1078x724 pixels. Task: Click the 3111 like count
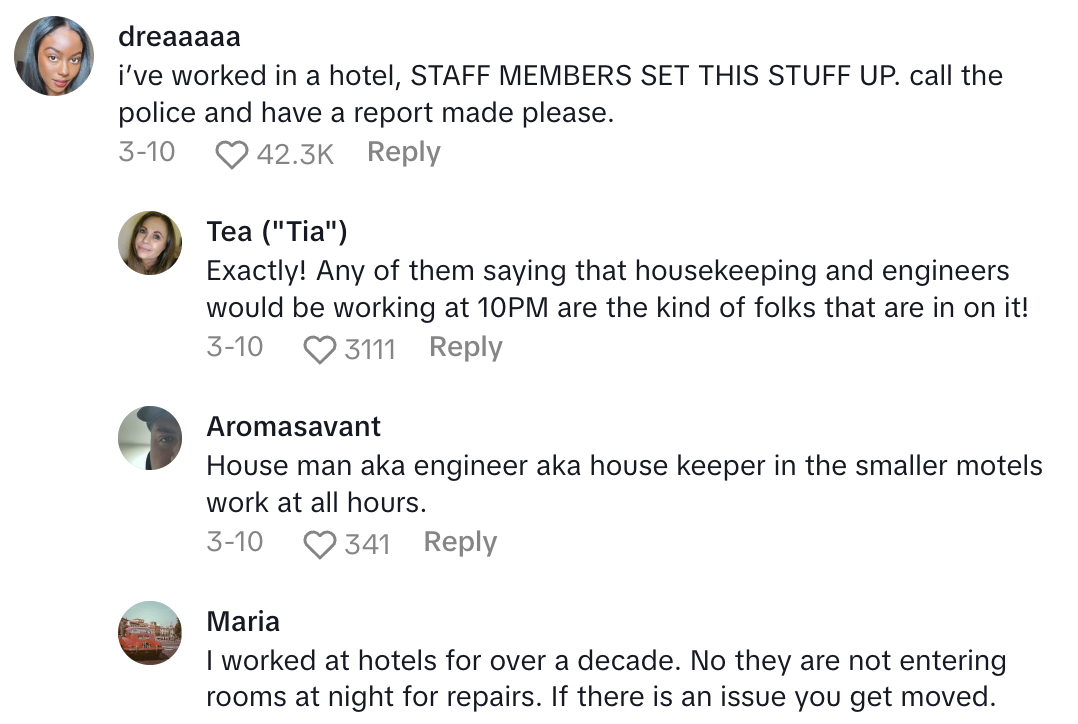pos(370,349)
